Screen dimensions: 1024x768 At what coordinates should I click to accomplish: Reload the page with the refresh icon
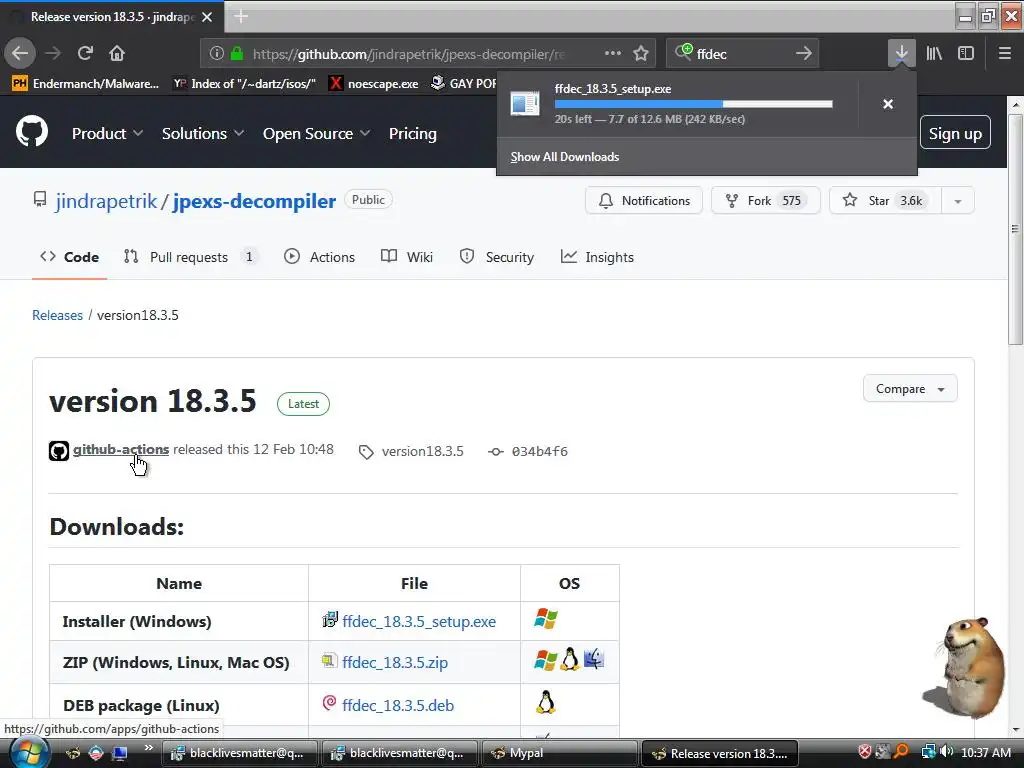(86, 54)
